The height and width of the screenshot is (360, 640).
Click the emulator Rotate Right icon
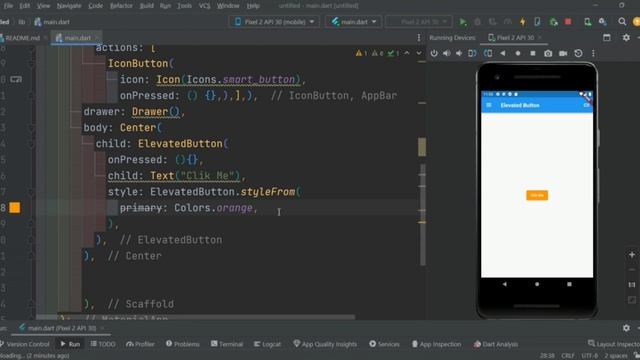click(488, 53)
